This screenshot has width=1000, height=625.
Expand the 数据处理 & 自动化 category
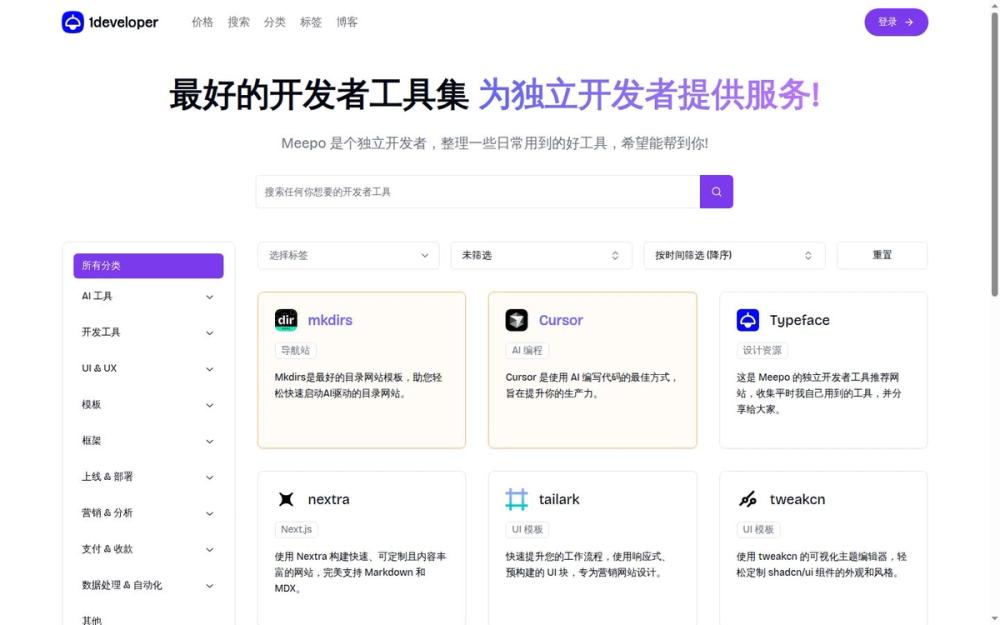click(x=148, y=585)
